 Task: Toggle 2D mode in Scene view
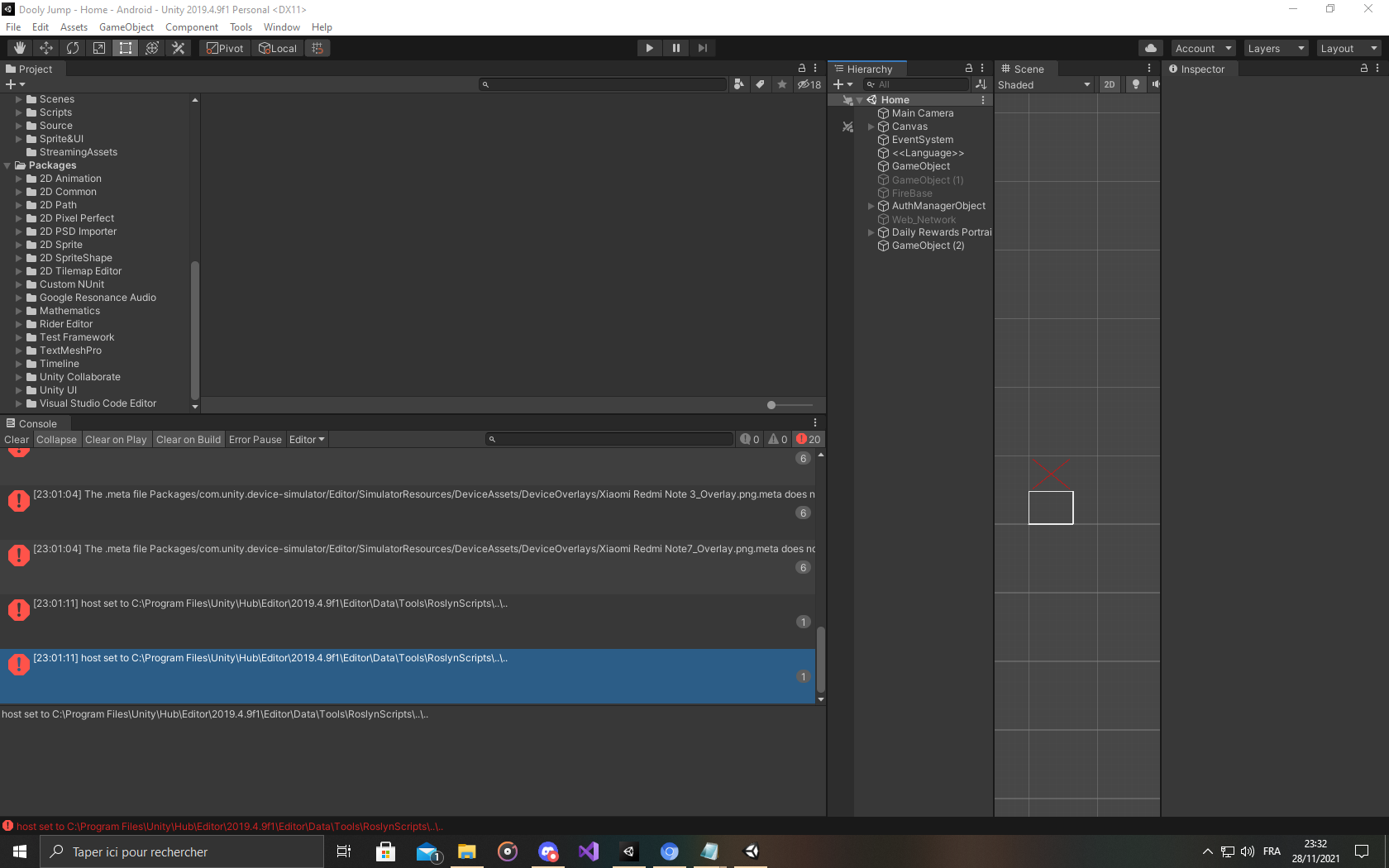pyautogui.click(x=1110, y=84)
